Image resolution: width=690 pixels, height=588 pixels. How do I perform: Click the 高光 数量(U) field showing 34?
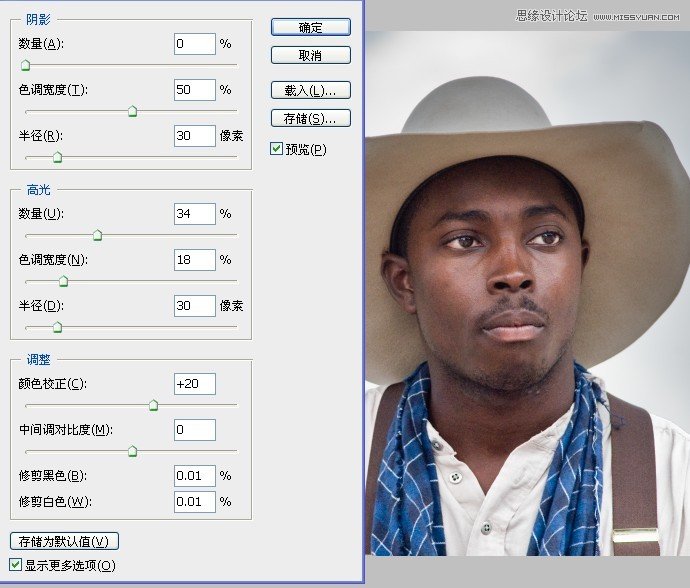click(195, 214)
